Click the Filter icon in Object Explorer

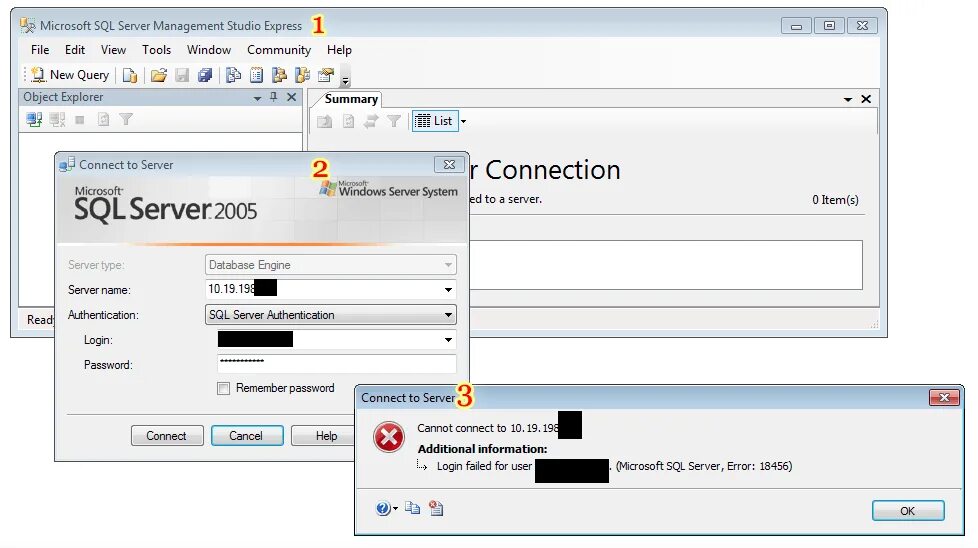[x=126, y=119]
